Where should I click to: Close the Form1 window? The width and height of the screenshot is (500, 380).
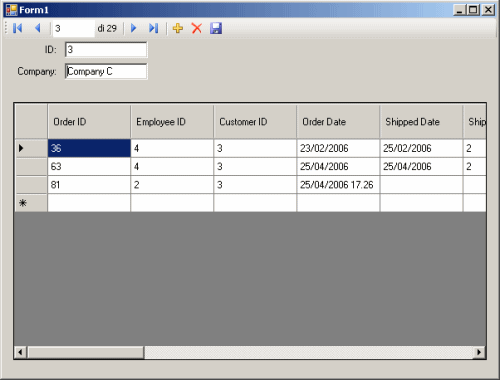[488, 10]
